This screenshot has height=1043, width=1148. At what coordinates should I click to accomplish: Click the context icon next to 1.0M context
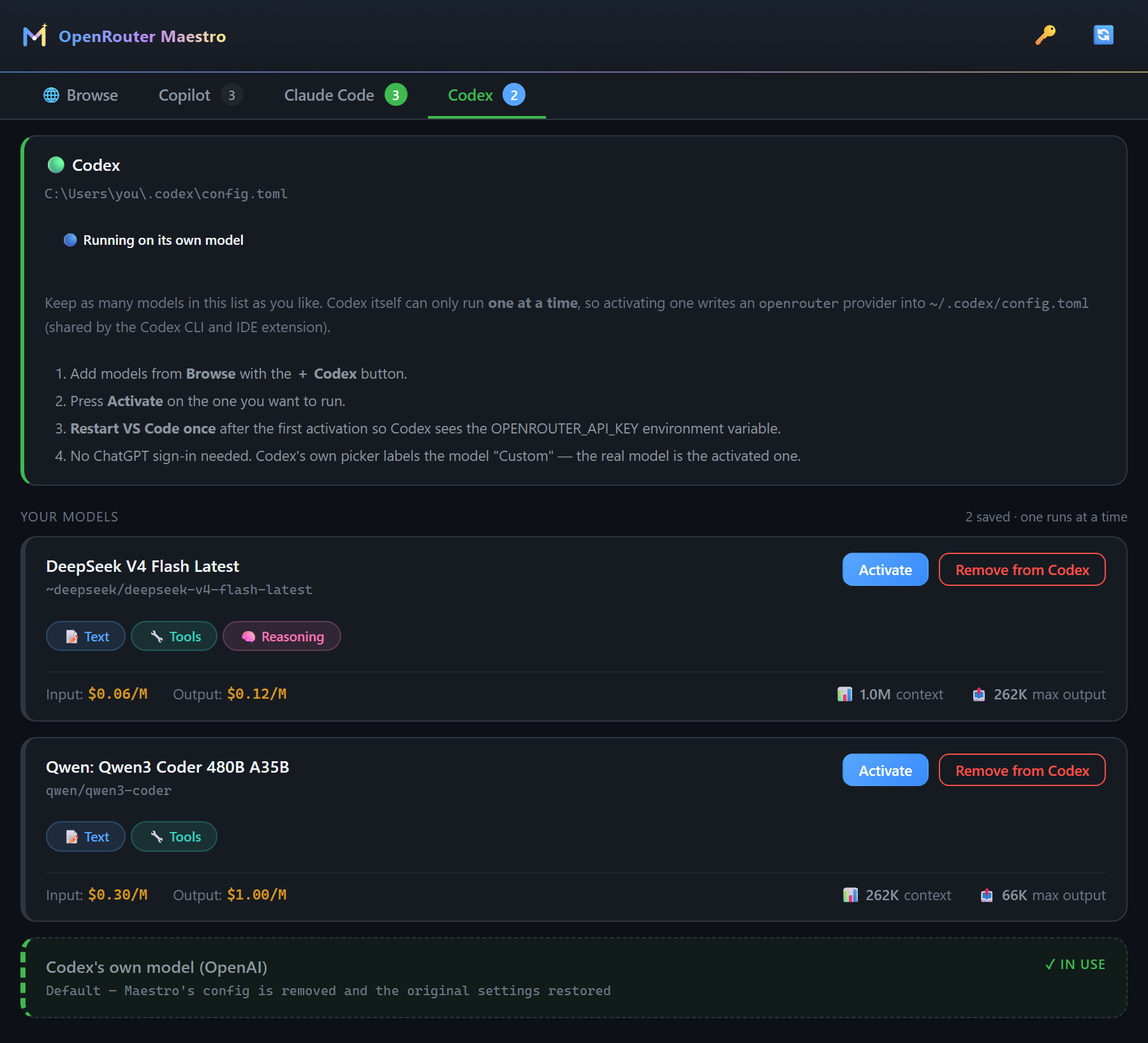(844, 694)
